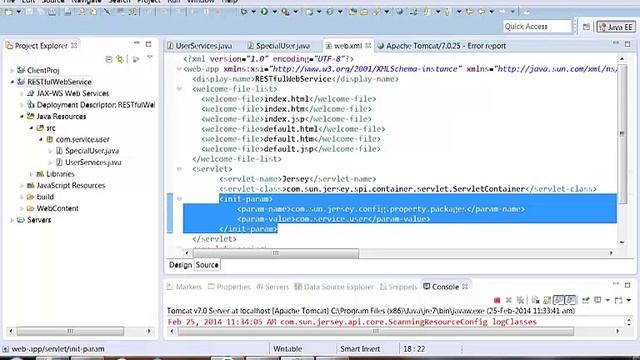This screenshot has height=360, width=640.
Task: Switch to the UserServices.java editor tab
Action: (200, 46)
